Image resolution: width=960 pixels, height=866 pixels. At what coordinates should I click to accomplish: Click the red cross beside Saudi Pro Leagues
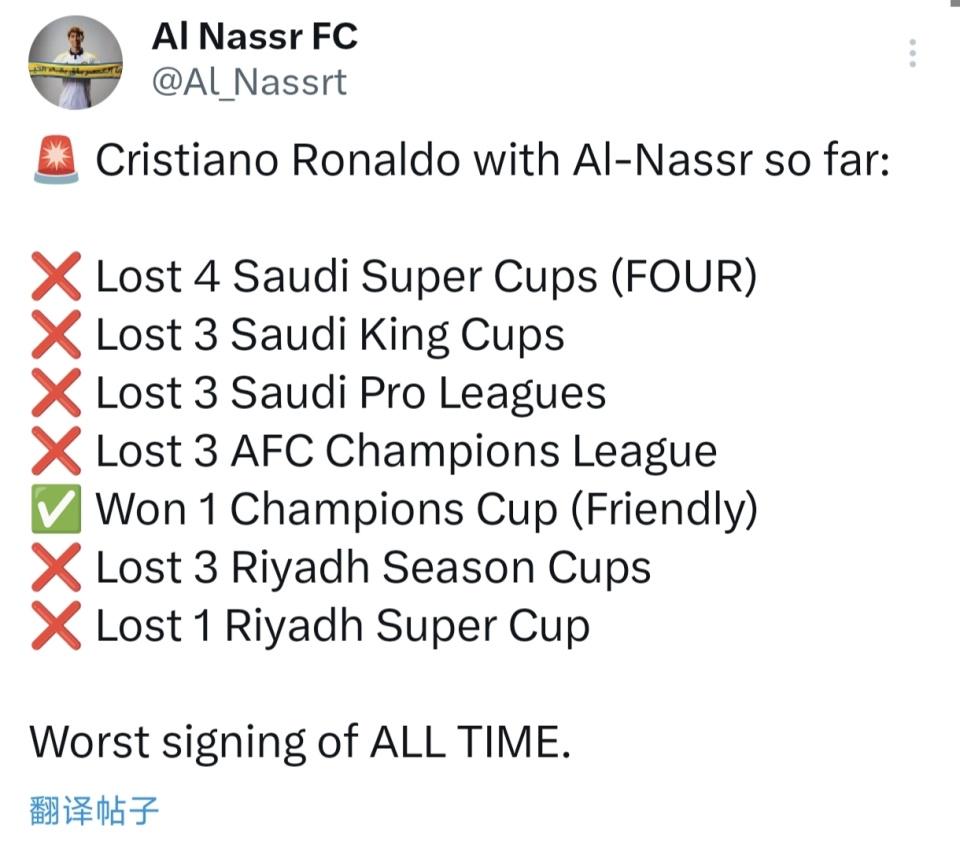(56, 393)
